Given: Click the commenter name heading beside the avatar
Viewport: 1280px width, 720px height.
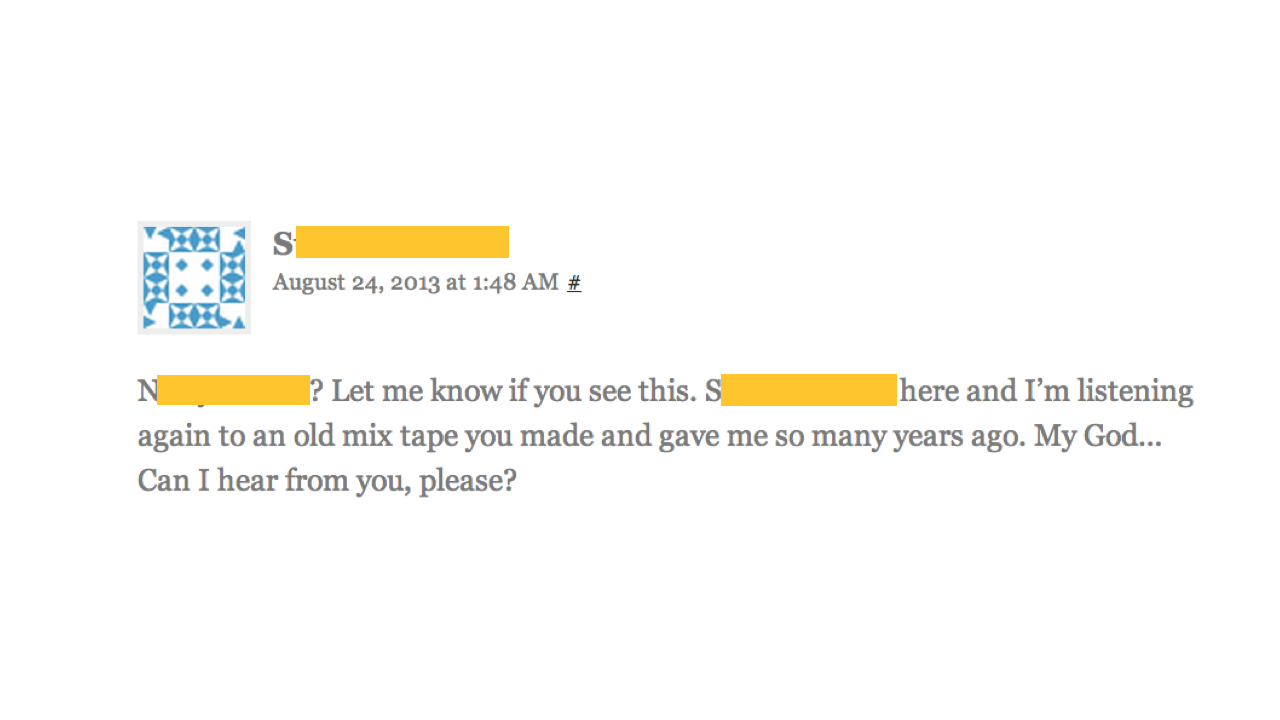Looking at the screenshot, I should click(284, 243).
